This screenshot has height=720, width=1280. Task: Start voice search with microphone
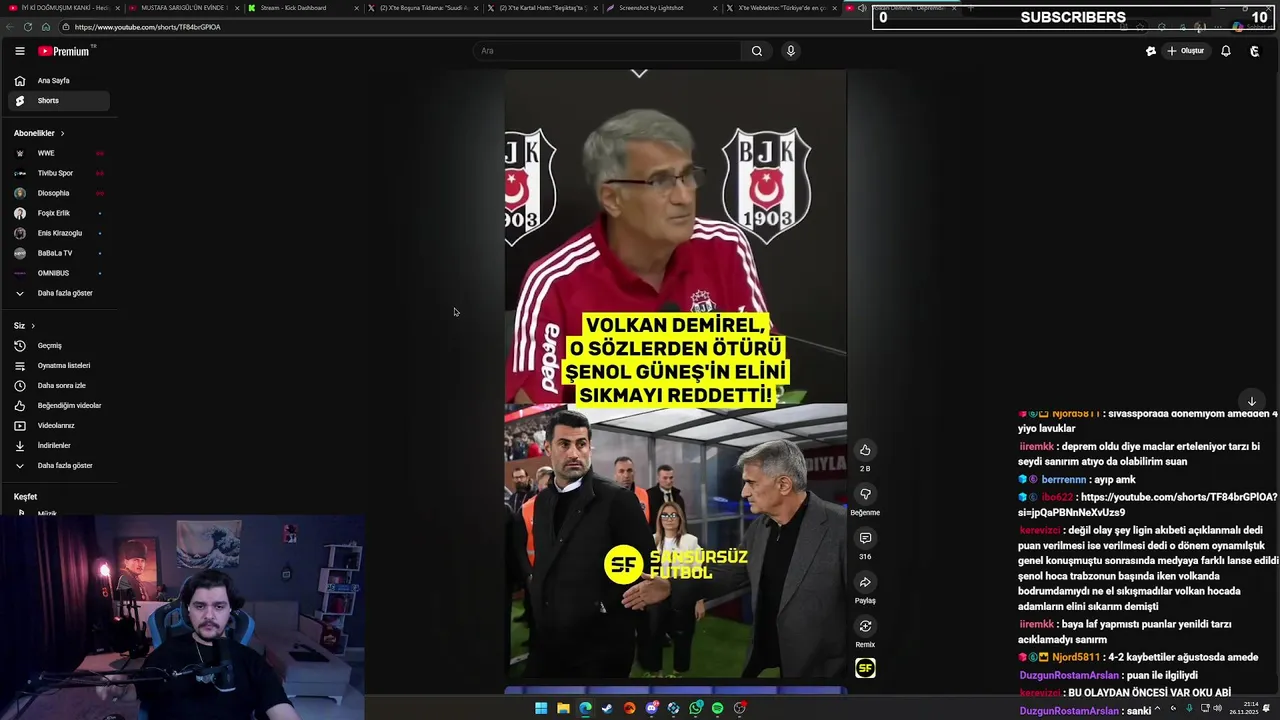coord(791,51)
